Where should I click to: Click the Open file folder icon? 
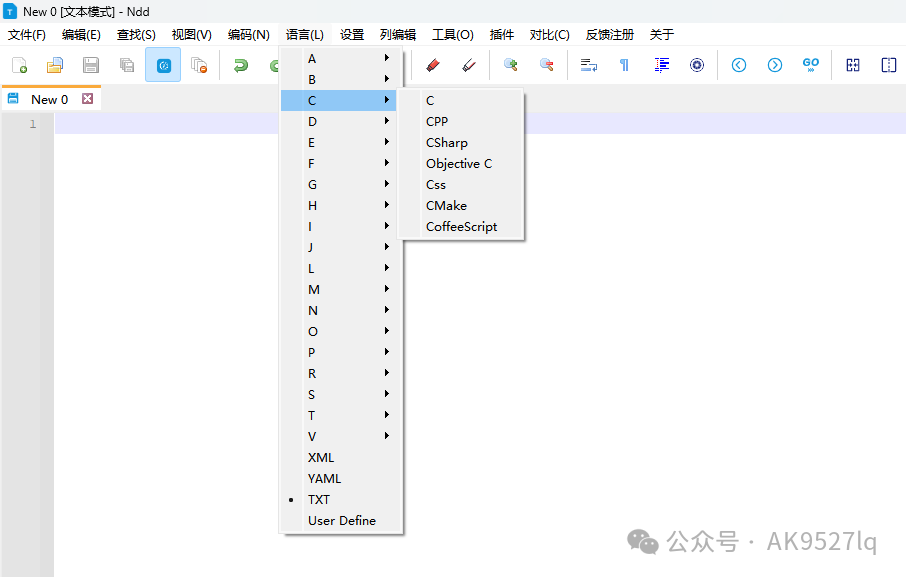coord(55,65)
